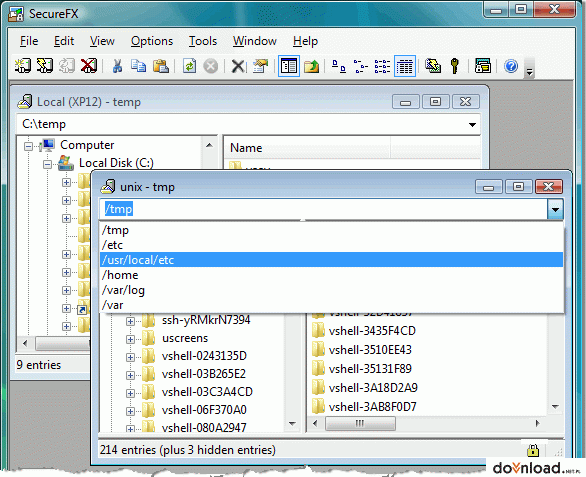Click the Disconnect icon with red X
Image resolution: width=586 pixels, height=477 pixels.
[x=89, y=66]
